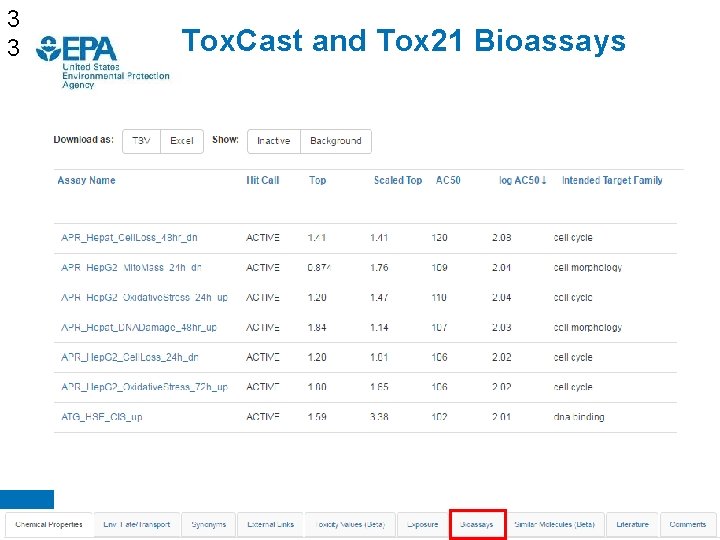Open the Synonyms tab
The image size is (720, 540).
[209, 524]
